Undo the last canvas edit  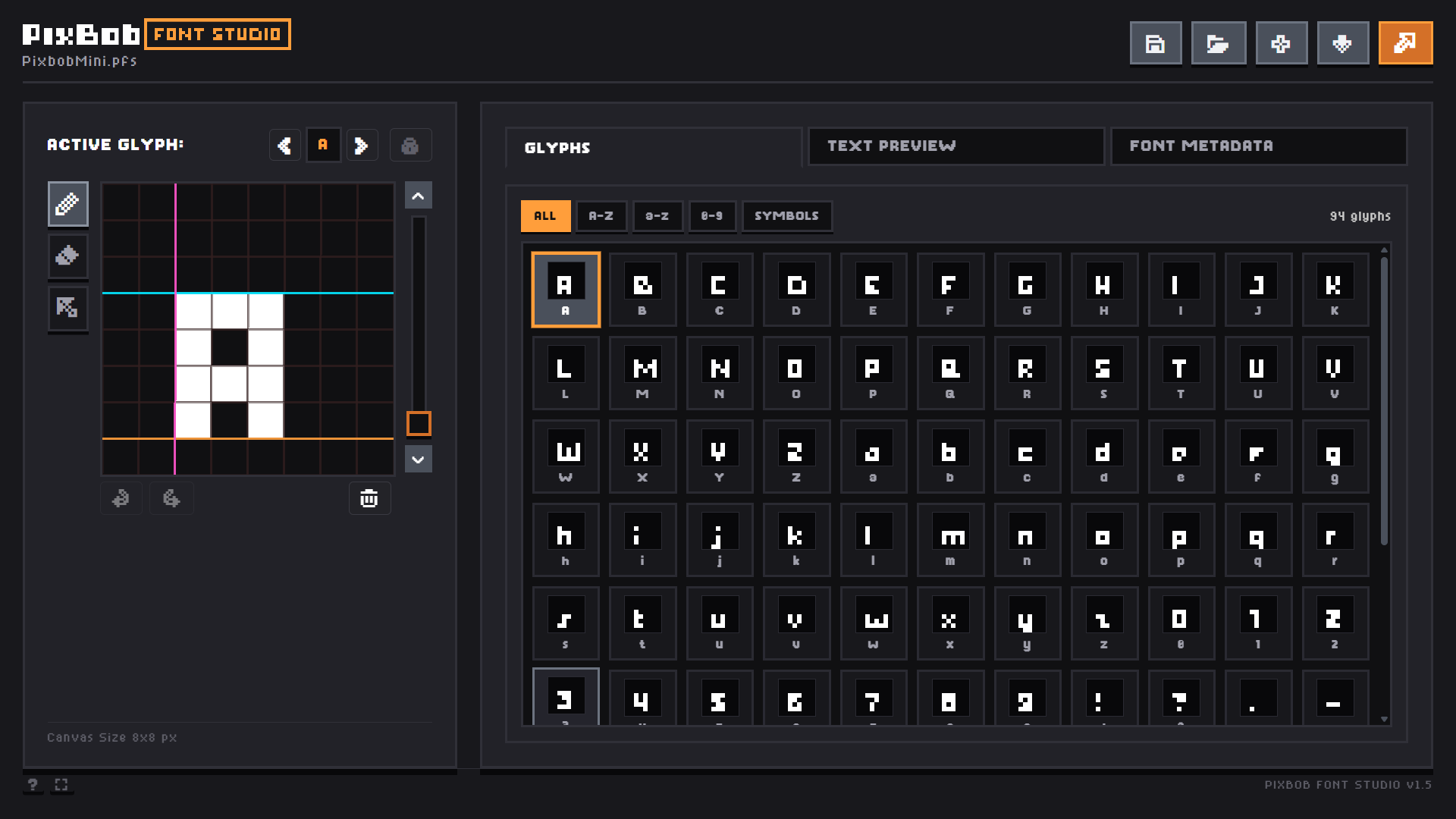tap(121, 498)
